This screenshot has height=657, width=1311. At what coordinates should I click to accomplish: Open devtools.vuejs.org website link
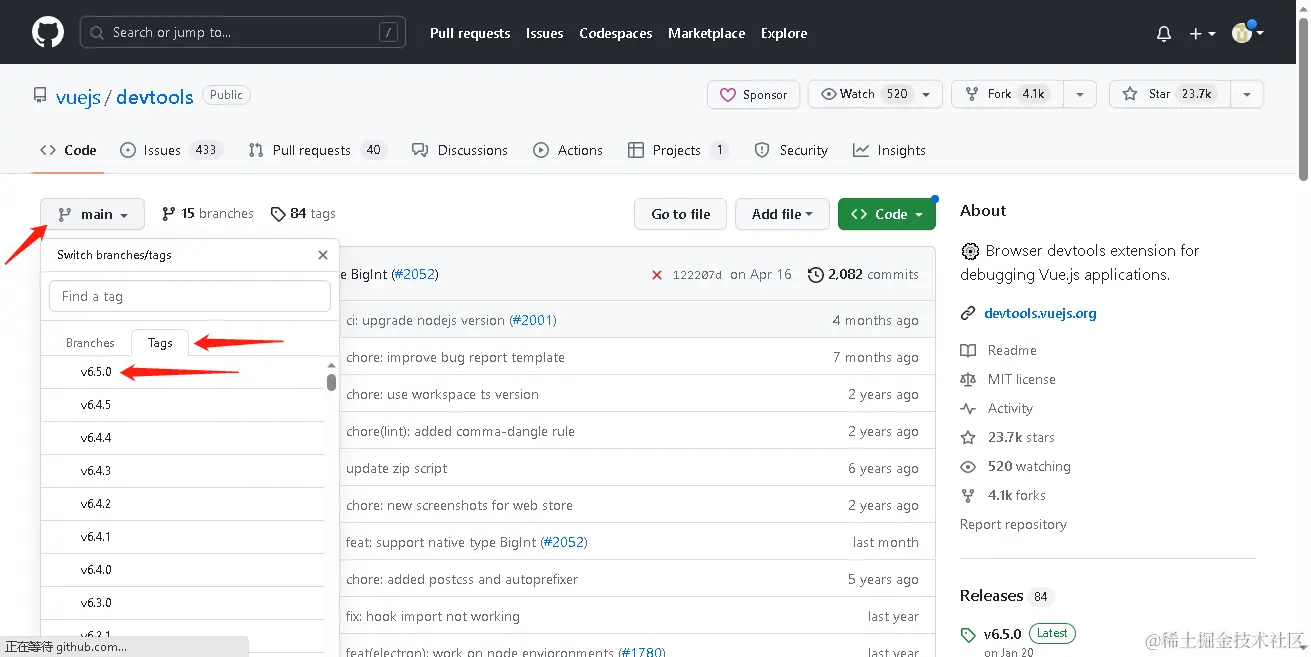tap(1040, 313)
